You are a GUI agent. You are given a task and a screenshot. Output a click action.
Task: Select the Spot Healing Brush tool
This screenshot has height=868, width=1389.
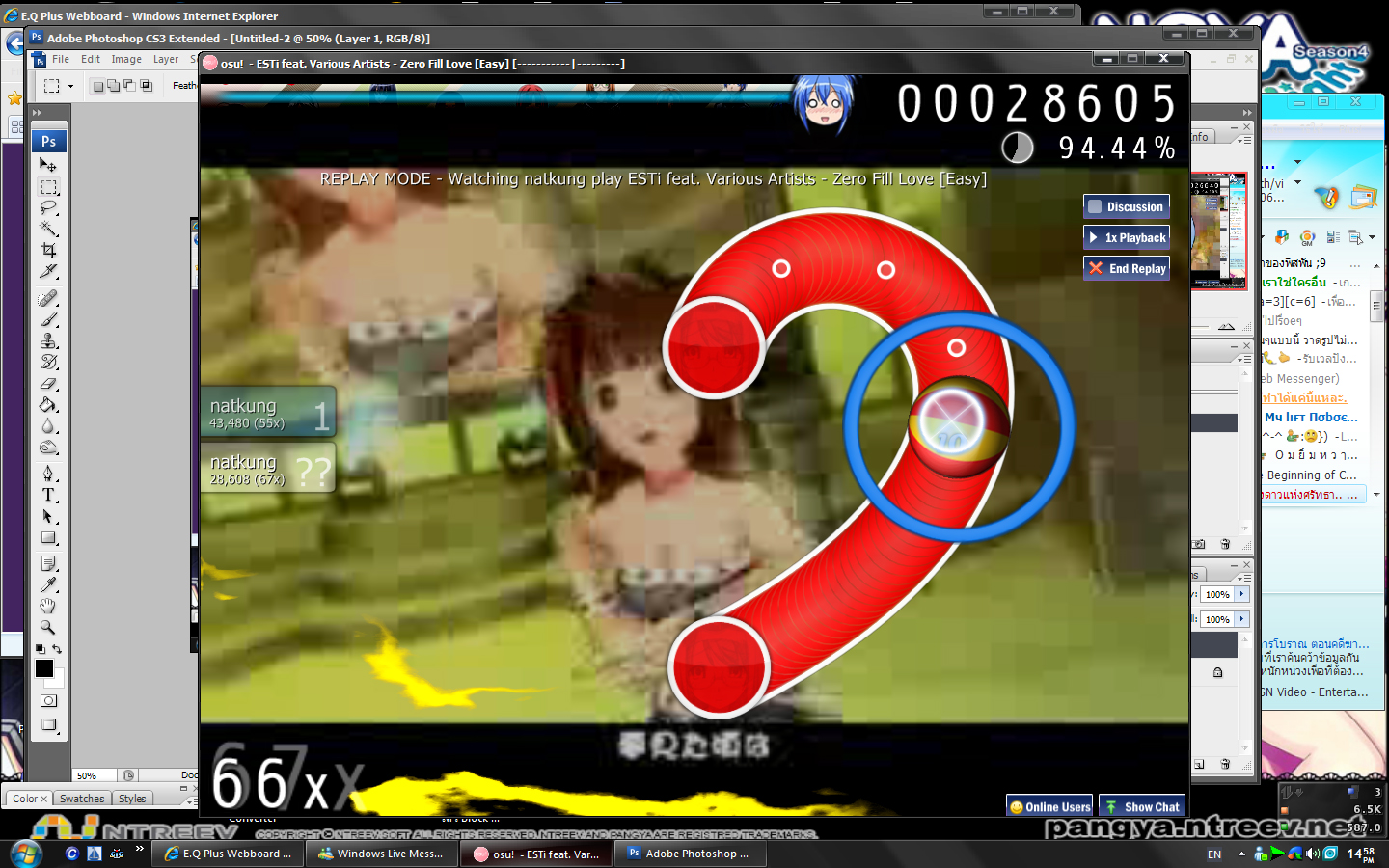pos(48,298)
